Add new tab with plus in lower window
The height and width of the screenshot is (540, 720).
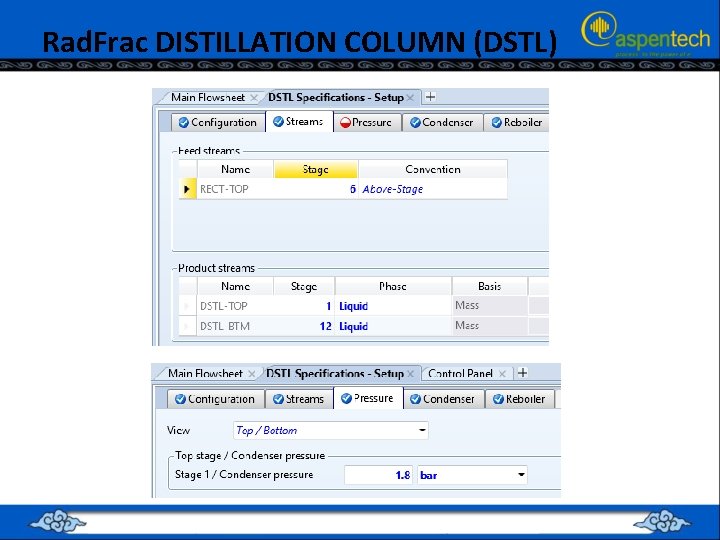[x=523, y=373]
